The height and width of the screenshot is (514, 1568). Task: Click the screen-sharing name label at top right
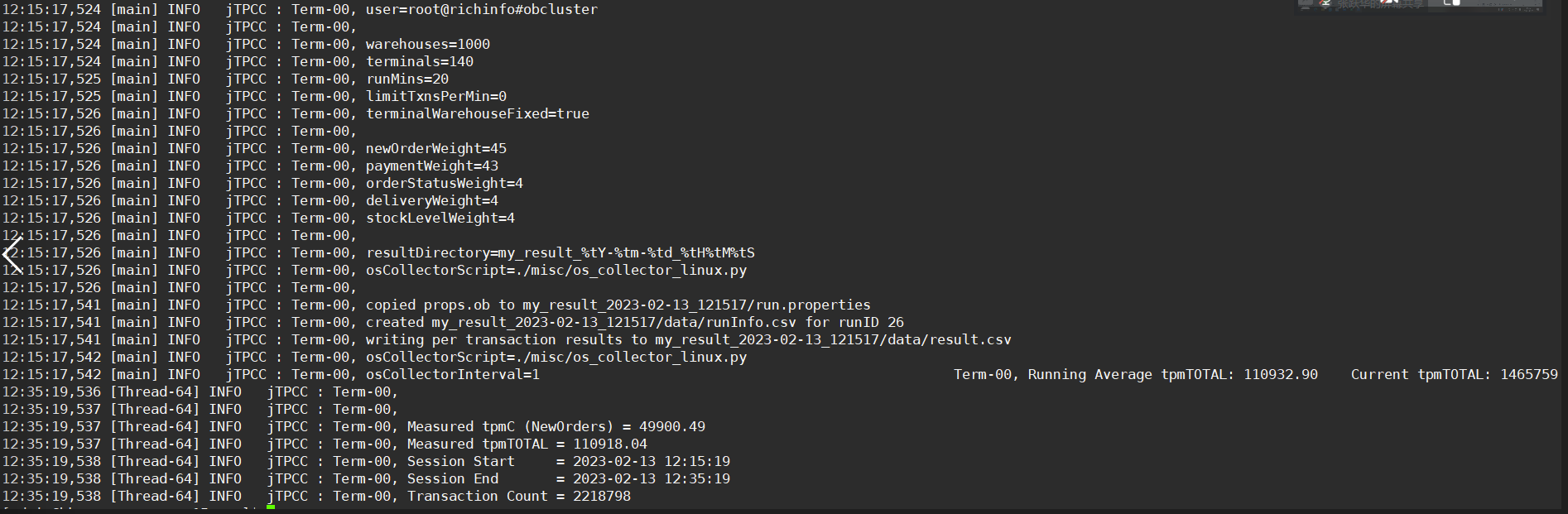coord(1380,4)
